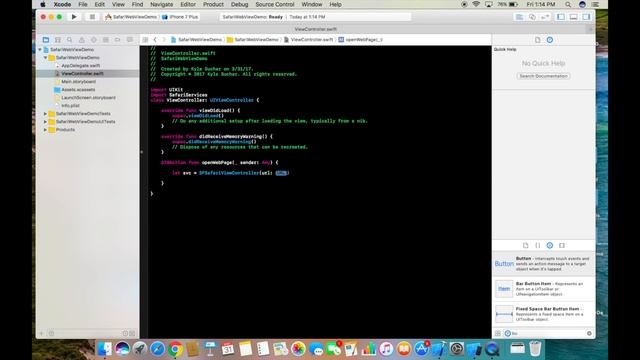The image size is (640, 360).
Task: Open Google Chrome from the Dock
Action: [x=175, y=349]
